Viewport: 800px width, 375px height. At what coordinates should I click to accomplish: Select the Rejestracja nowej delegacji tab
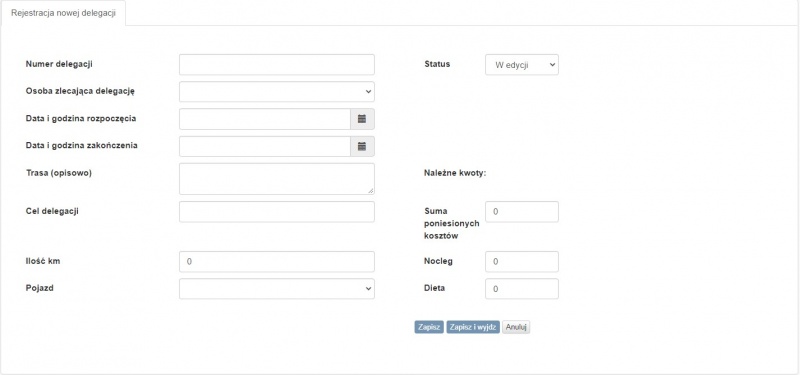[x=63, y=13]
